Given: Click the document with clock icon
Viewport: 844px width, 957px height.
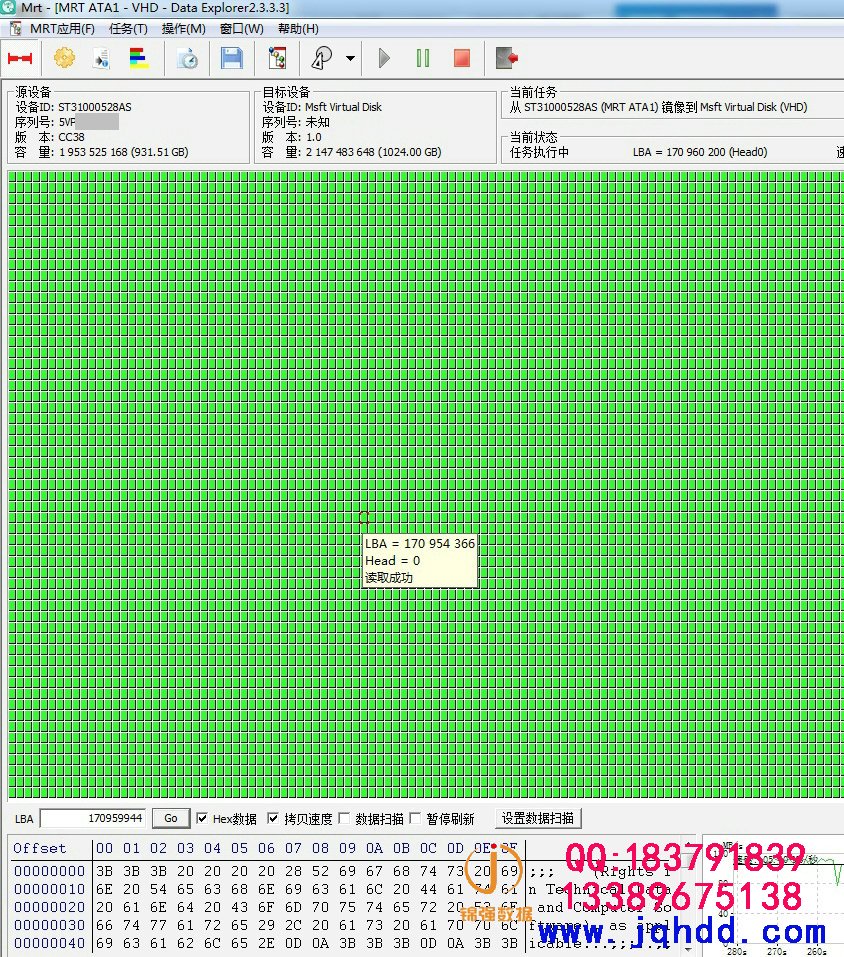Looking at the screenshot, I should (x=187, y=59).
